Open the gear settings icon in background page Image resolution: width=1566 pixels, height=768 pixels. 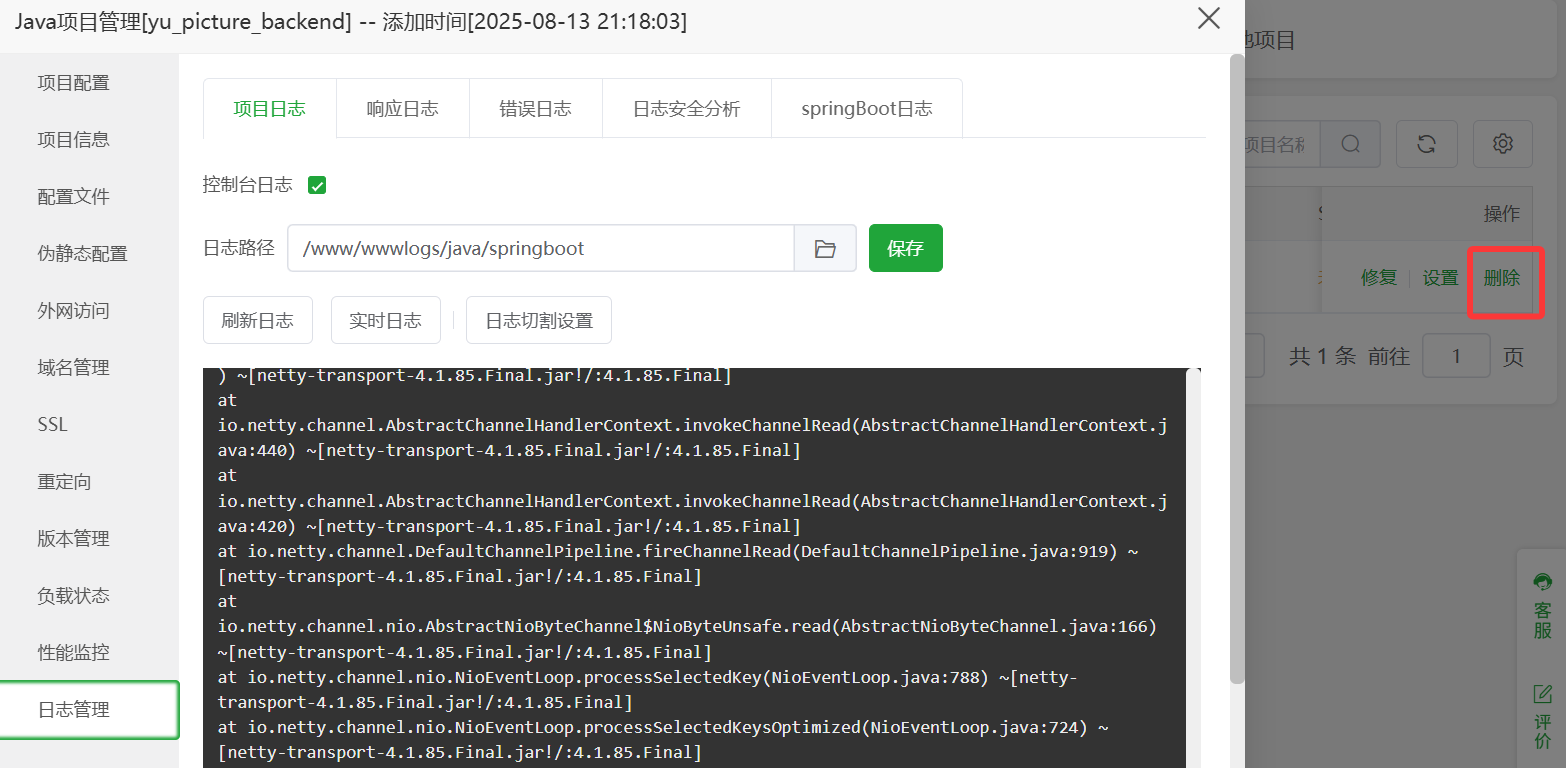(x=1502, y=144)
